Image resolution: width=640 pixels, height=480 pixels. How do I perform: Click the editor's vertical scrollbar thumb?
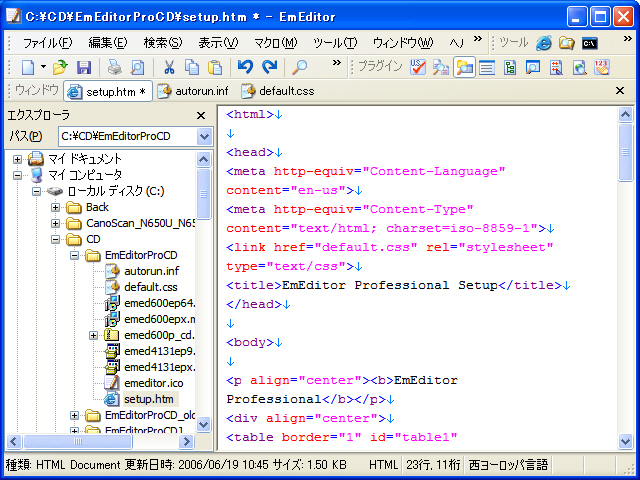[x=625, y=152]
